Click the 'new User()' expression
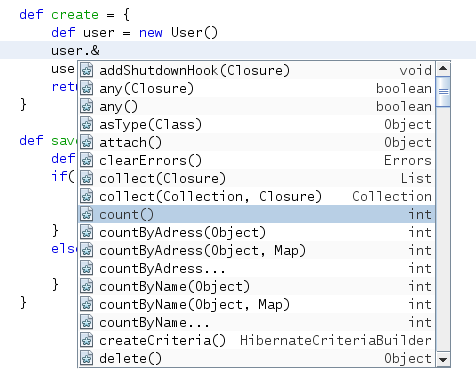 (x=178, y=33)
